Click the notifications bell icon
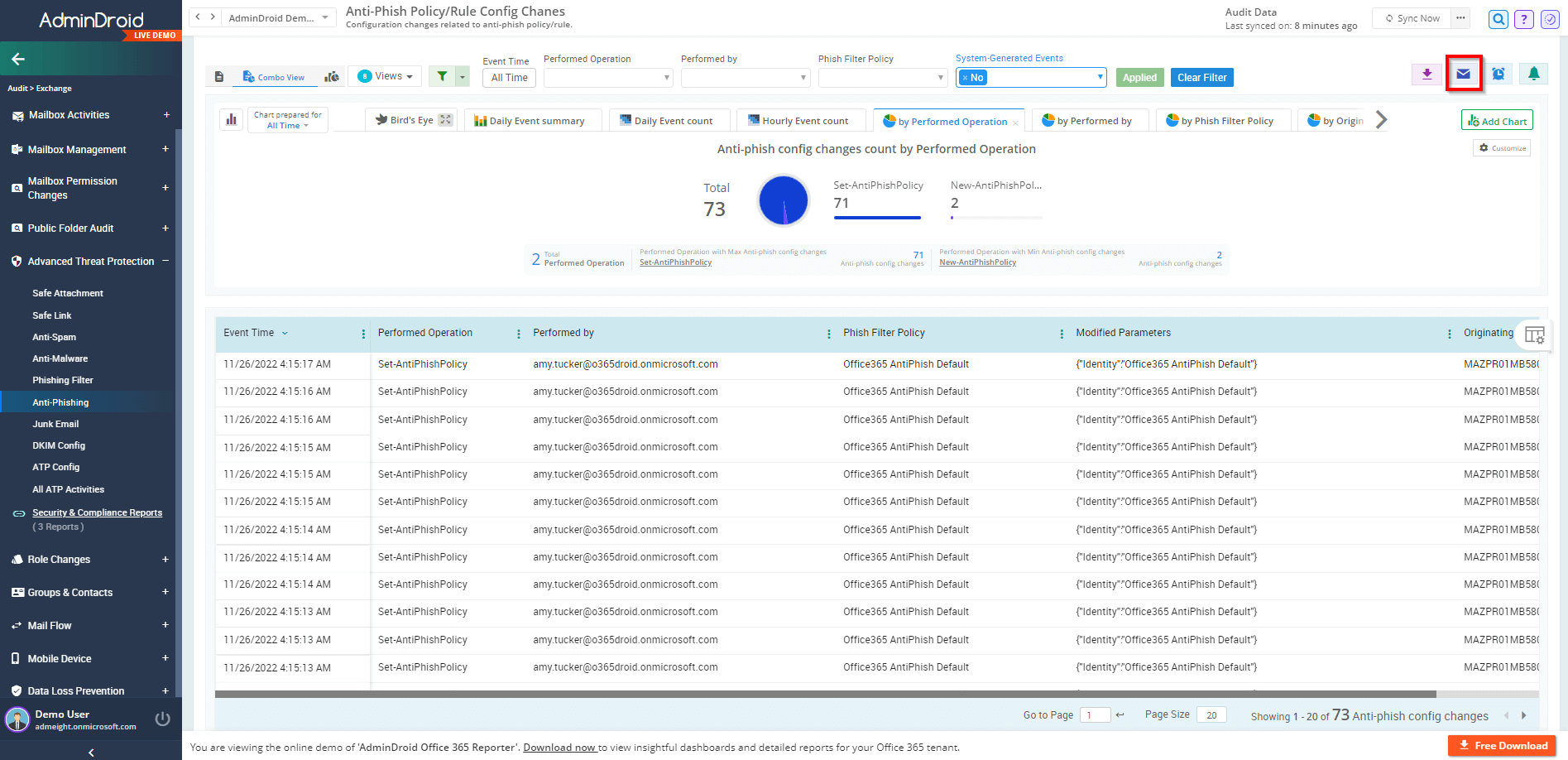This screenshot has width=1568, height=760. [x=1533, y=73]
